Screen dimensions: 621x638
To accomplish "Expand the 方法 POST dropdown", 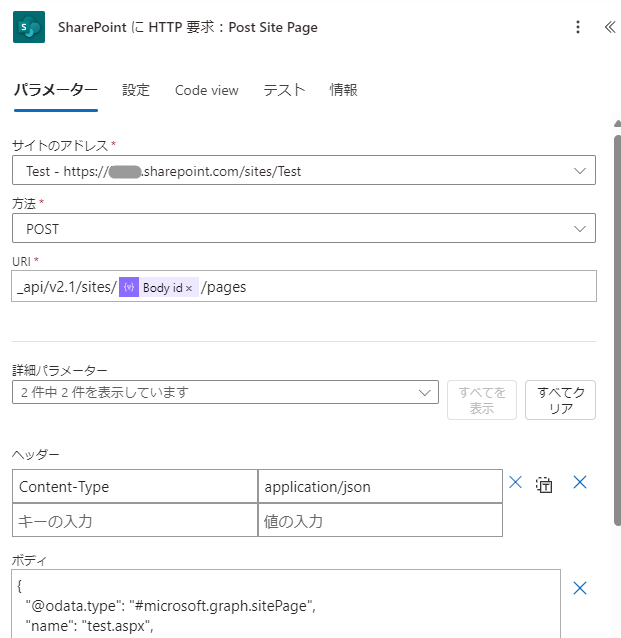I will 579,229.
